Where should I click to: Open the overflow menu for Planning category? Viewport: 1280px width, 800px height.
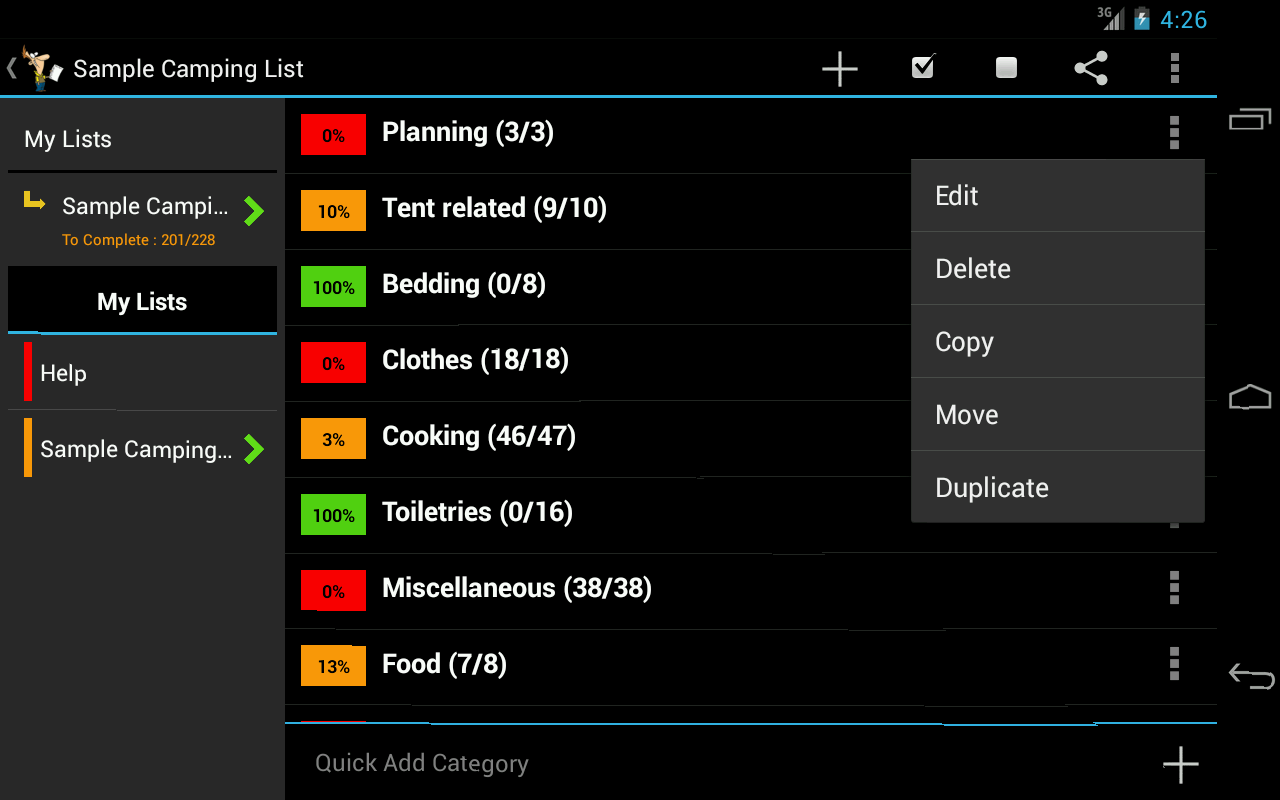pyautogui.click(x=1174, y=132)
